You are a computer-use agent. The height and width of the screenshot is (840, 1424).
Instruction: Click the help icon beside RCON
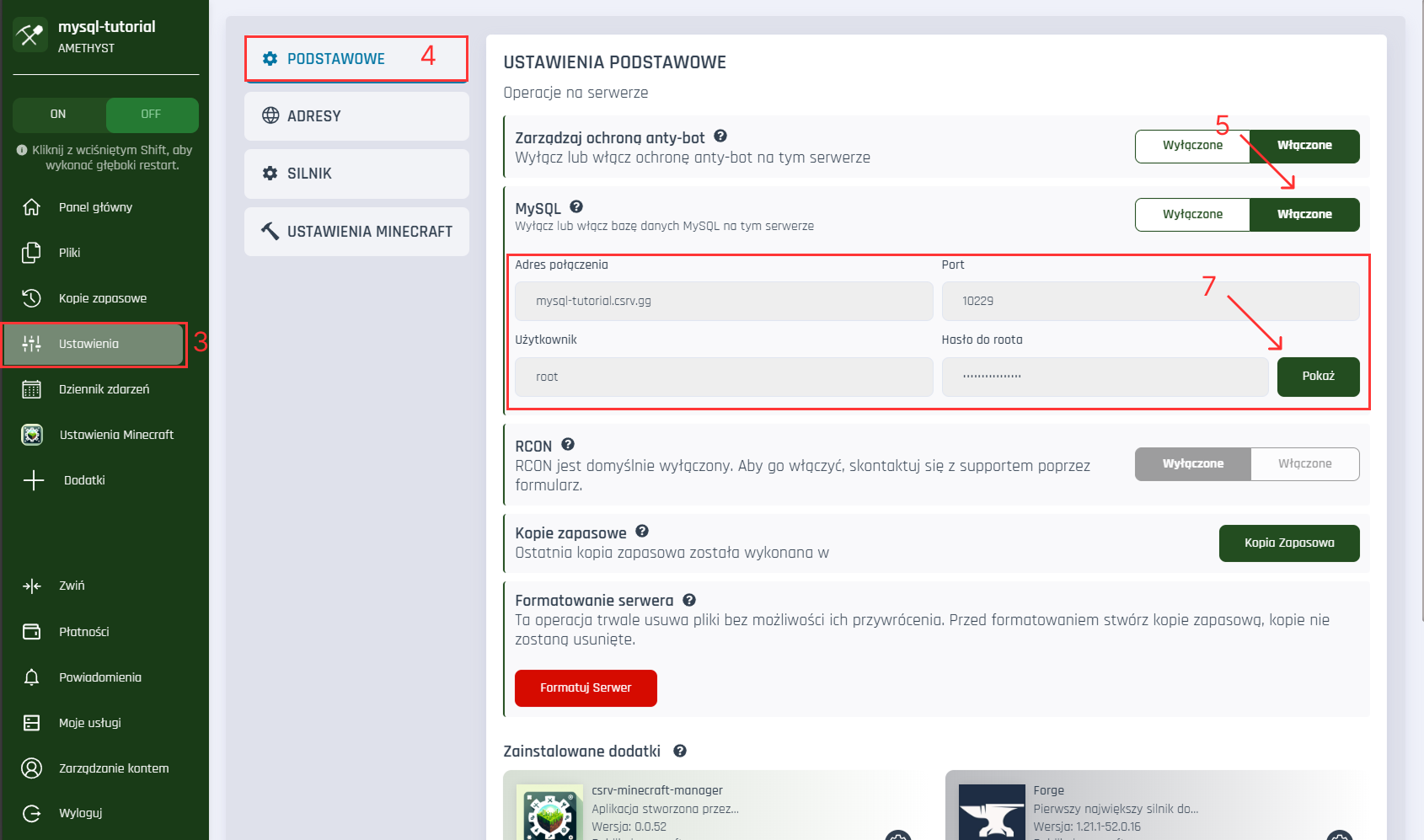[568, 444]
